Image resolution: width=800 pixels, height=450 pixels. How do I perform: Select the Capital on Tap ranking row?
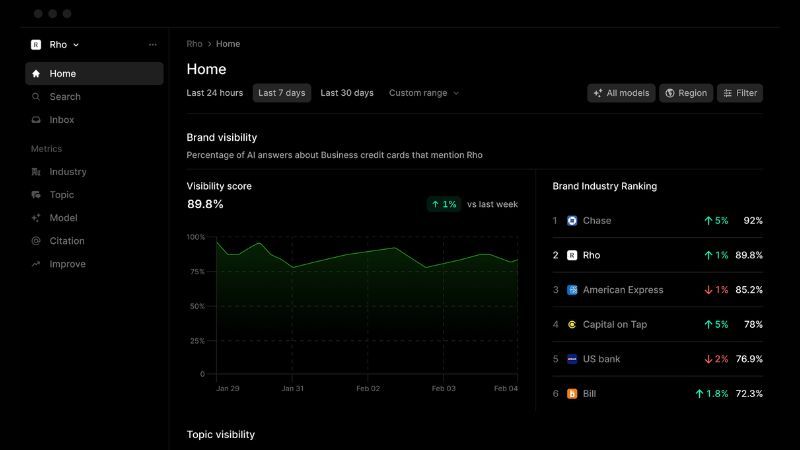click(x=657, y=324)
